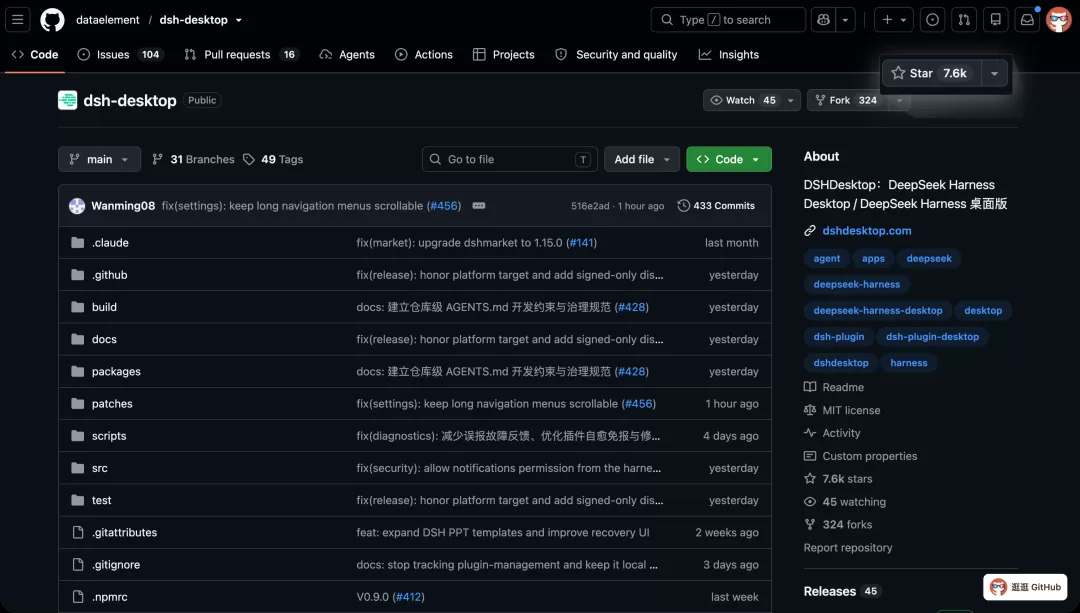1080x613 pixels.
Task: Open PR link #412 in .npmrc row
Action: (408, 597)
